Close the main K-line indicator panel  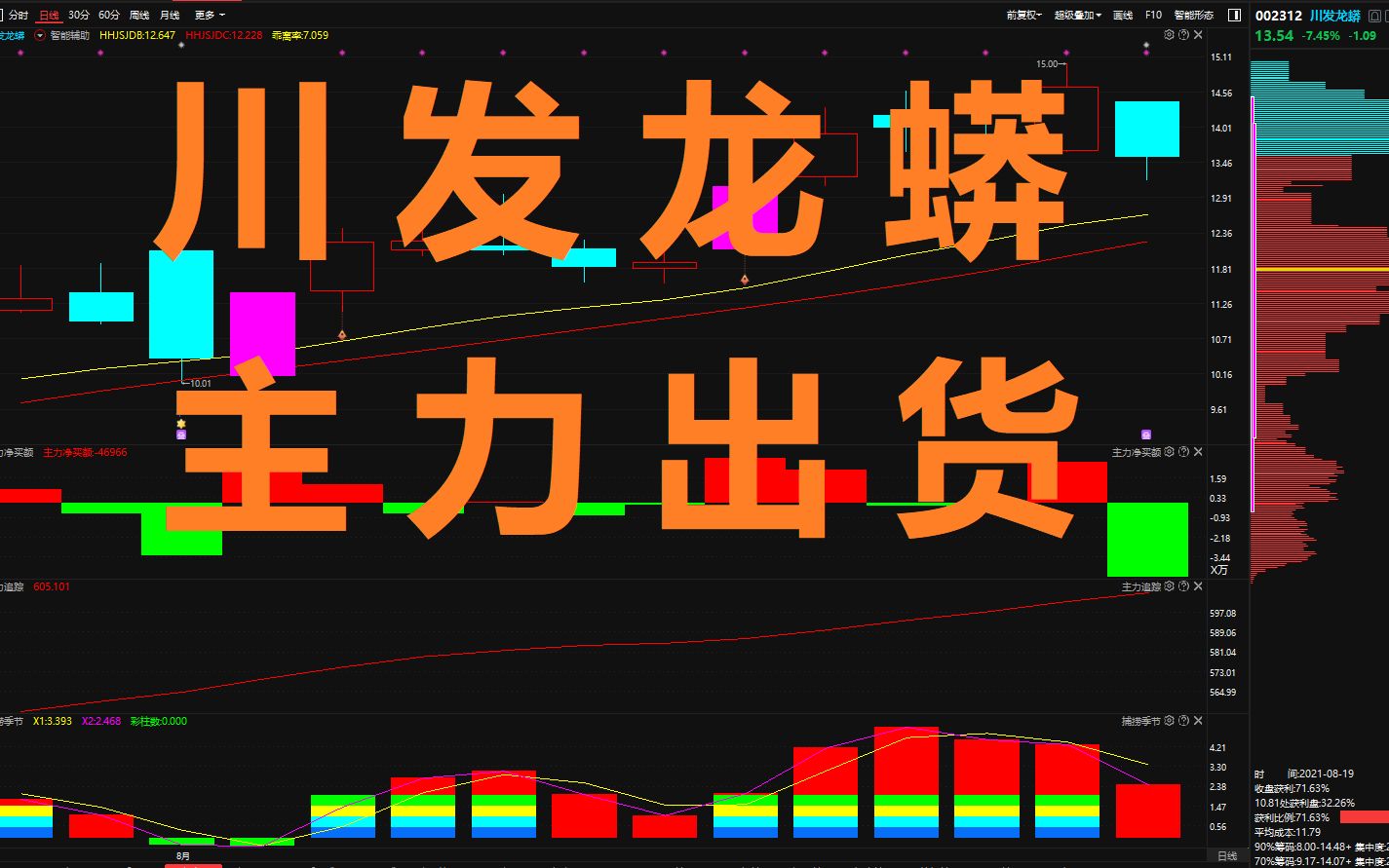click(x=1198, y=35)
